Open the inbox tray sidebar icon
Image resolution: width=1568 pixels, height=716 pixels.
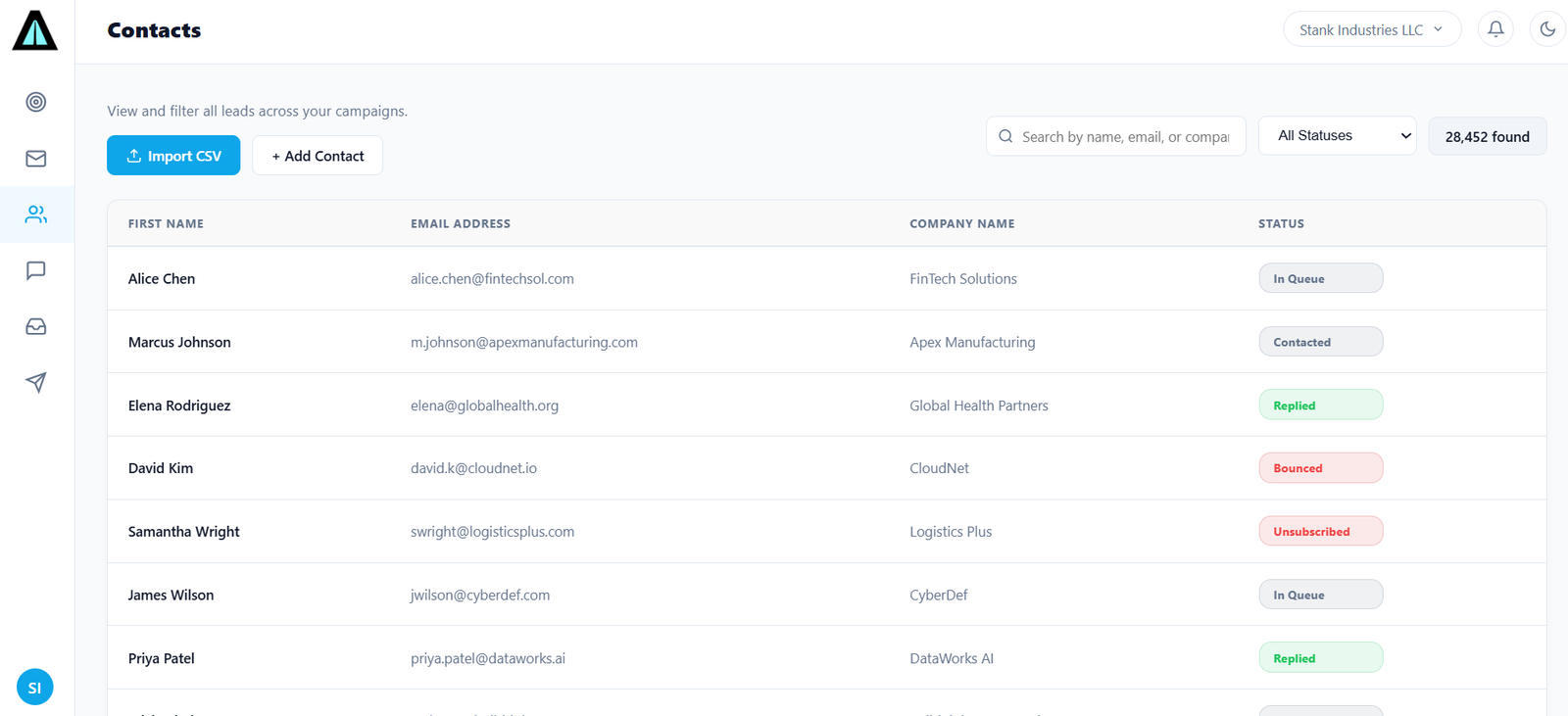36,326
